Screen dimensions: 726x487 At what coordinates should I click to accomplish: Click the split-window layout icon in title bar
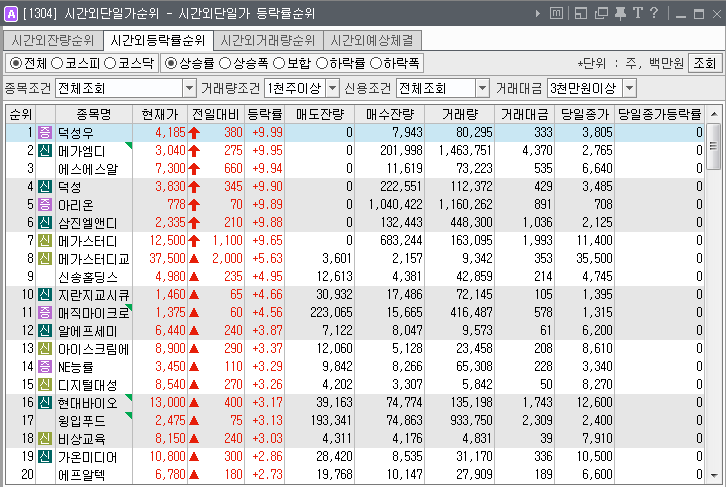[x=581, y=13]
